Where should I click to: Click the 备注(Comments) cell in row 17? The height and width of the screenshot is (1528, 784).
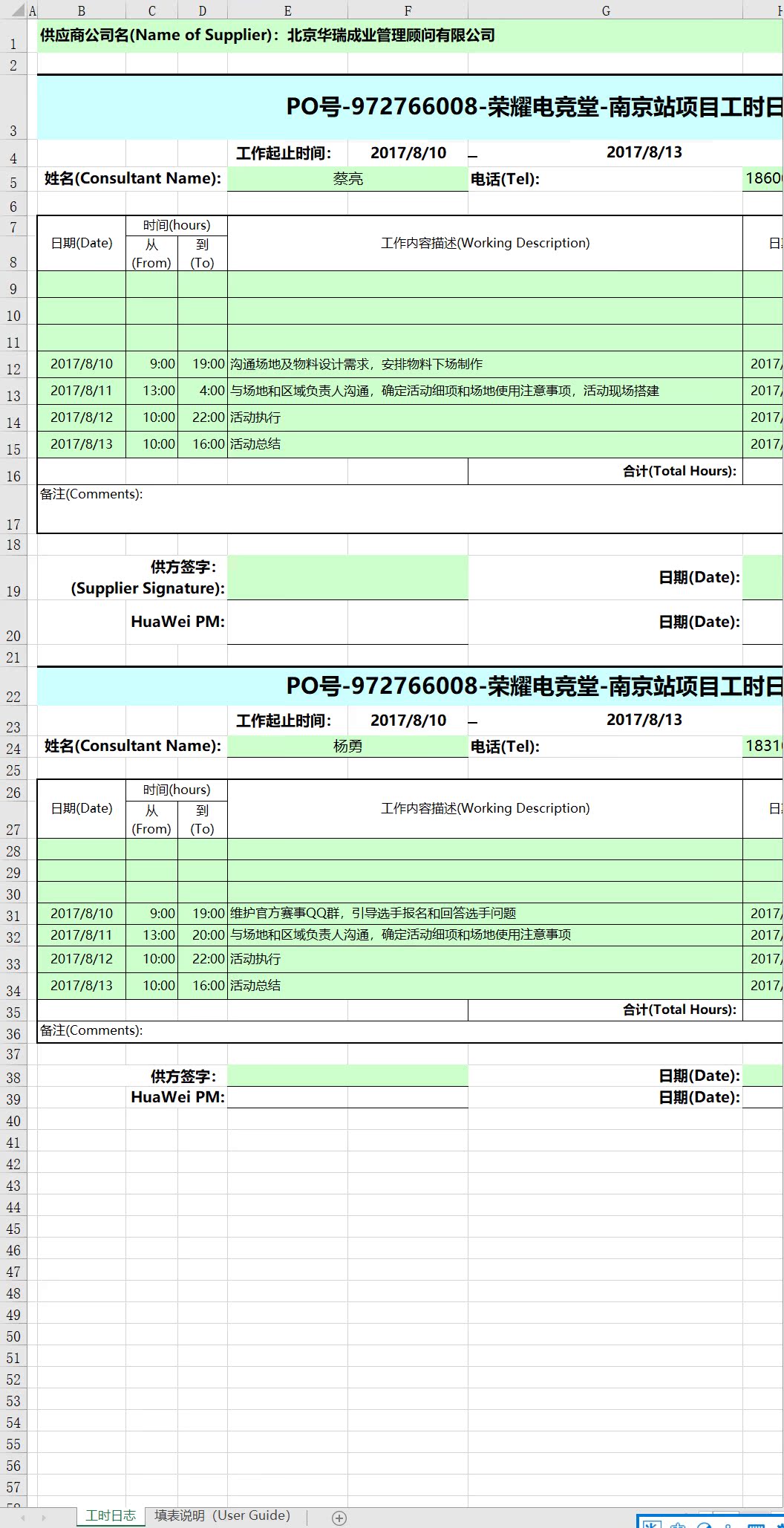click(410, 509)
